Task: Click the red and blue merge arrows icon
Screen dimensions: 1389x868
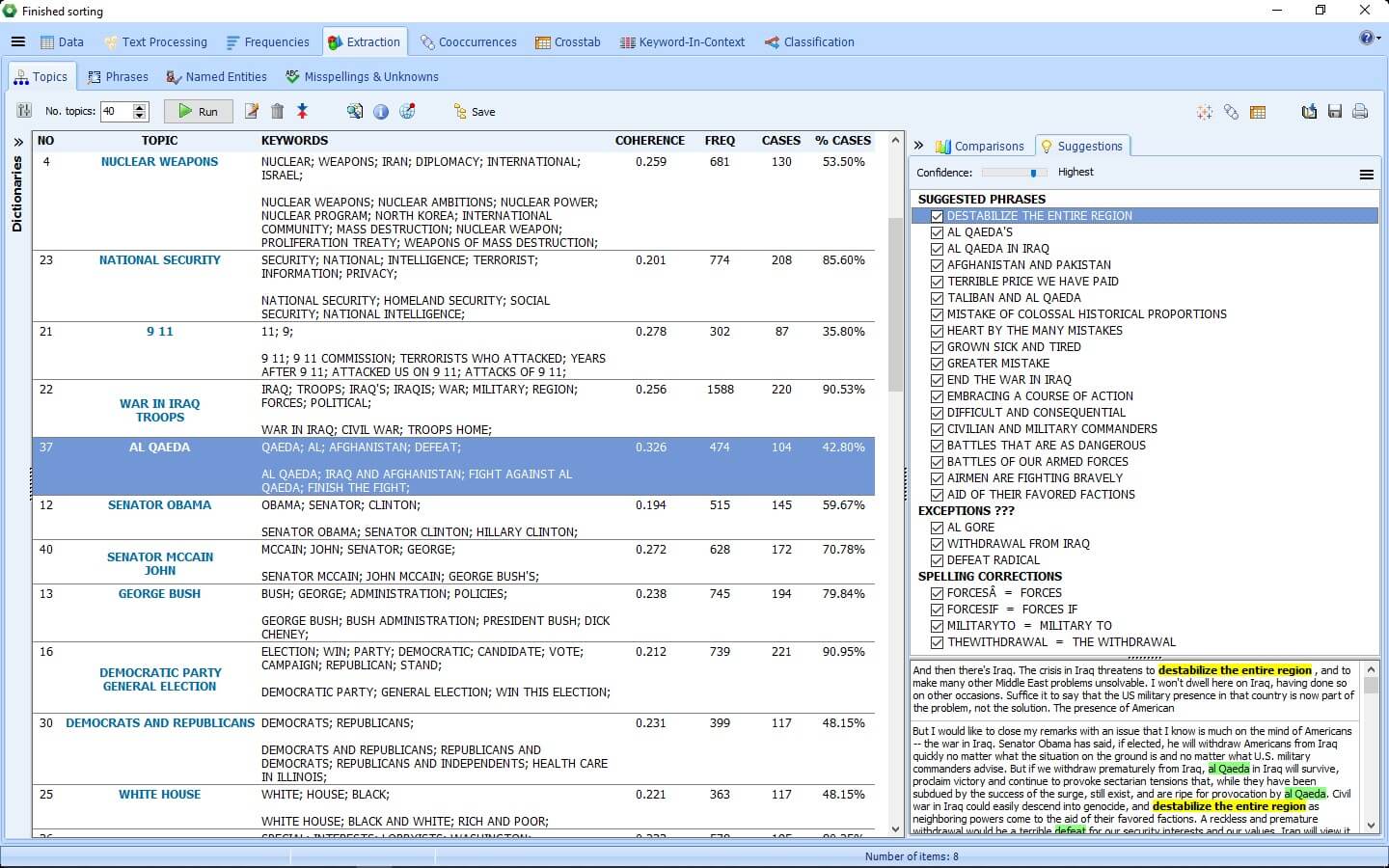Action: (x=302, y=112)
